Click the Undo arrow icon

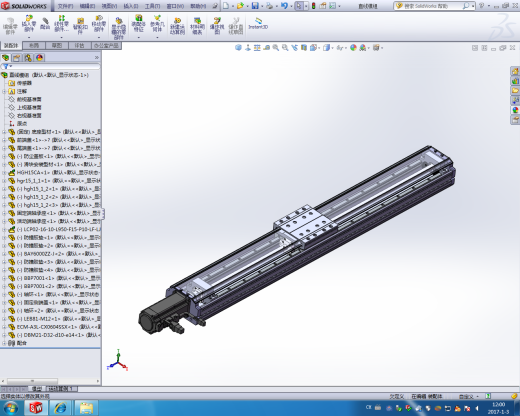click(x=284, y=6)
